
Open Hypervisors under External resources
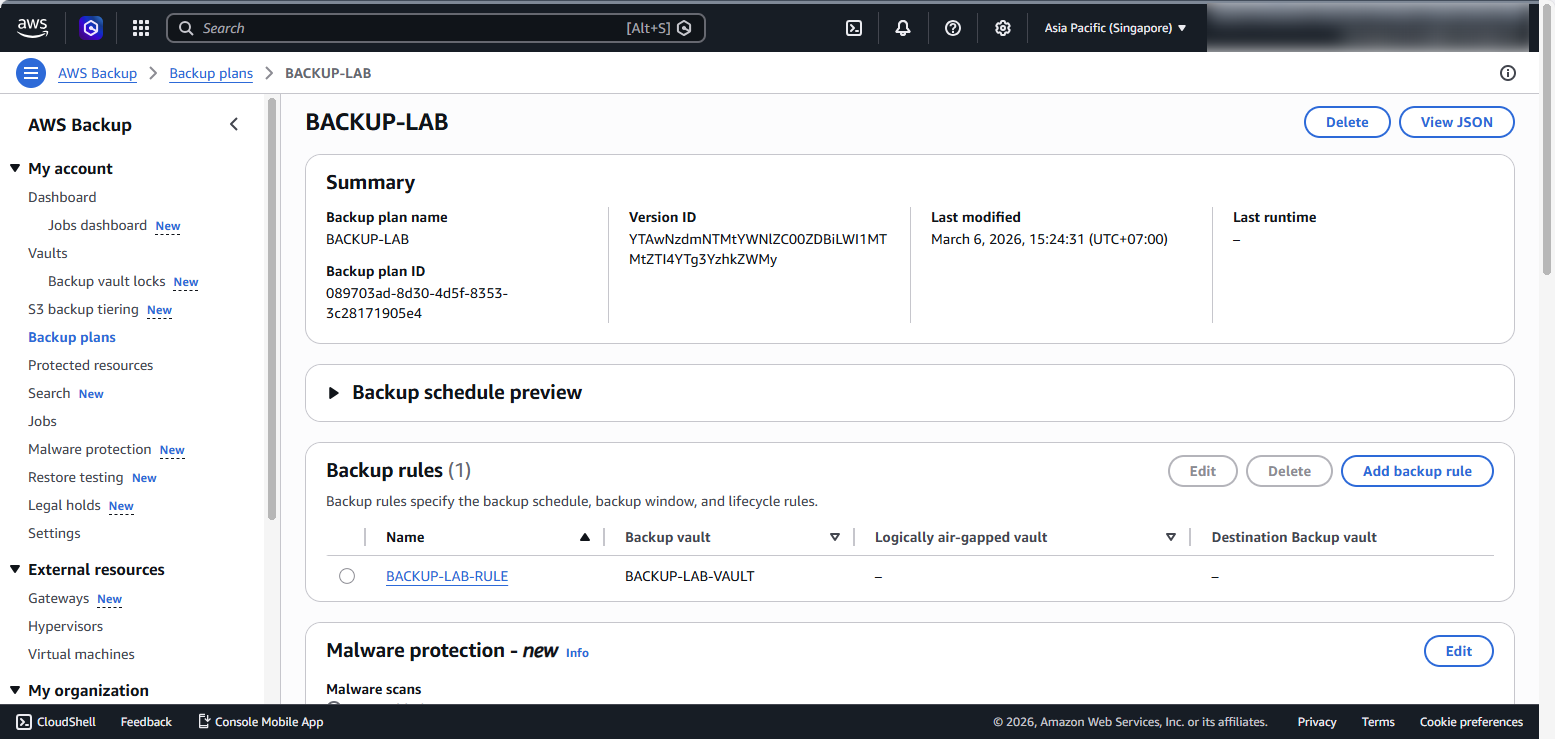65,626
